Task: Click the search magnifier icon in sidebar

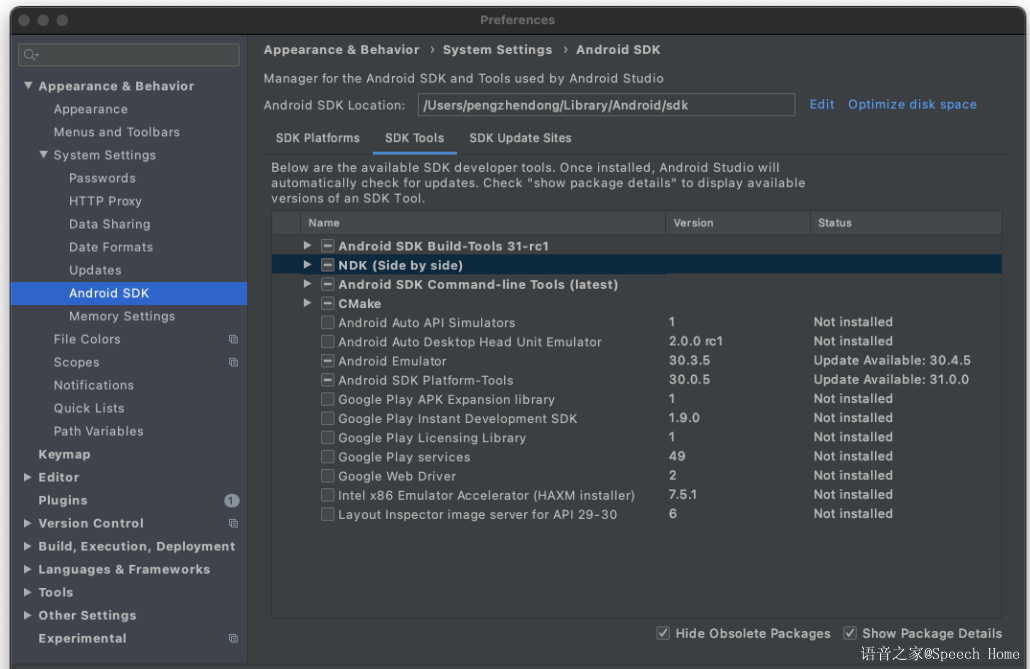Action: click(x=31, y=55)
